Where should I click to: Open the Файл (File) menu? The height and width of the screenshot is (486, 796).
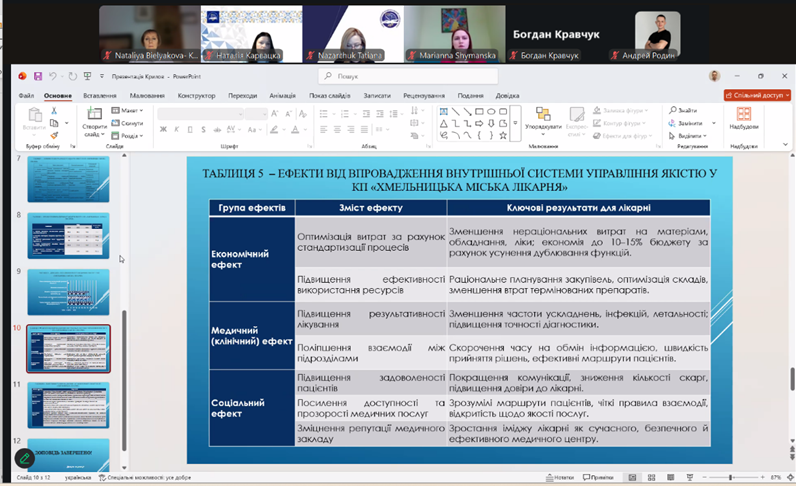click(26, 96)
